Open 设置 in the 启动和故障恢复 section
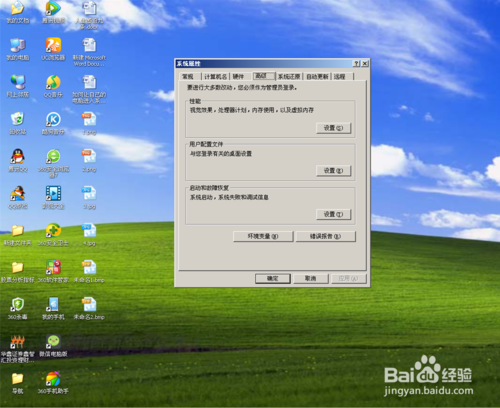The height and width of the screenshot is (408, 500). pyautogui.click(x=333, y=214)
